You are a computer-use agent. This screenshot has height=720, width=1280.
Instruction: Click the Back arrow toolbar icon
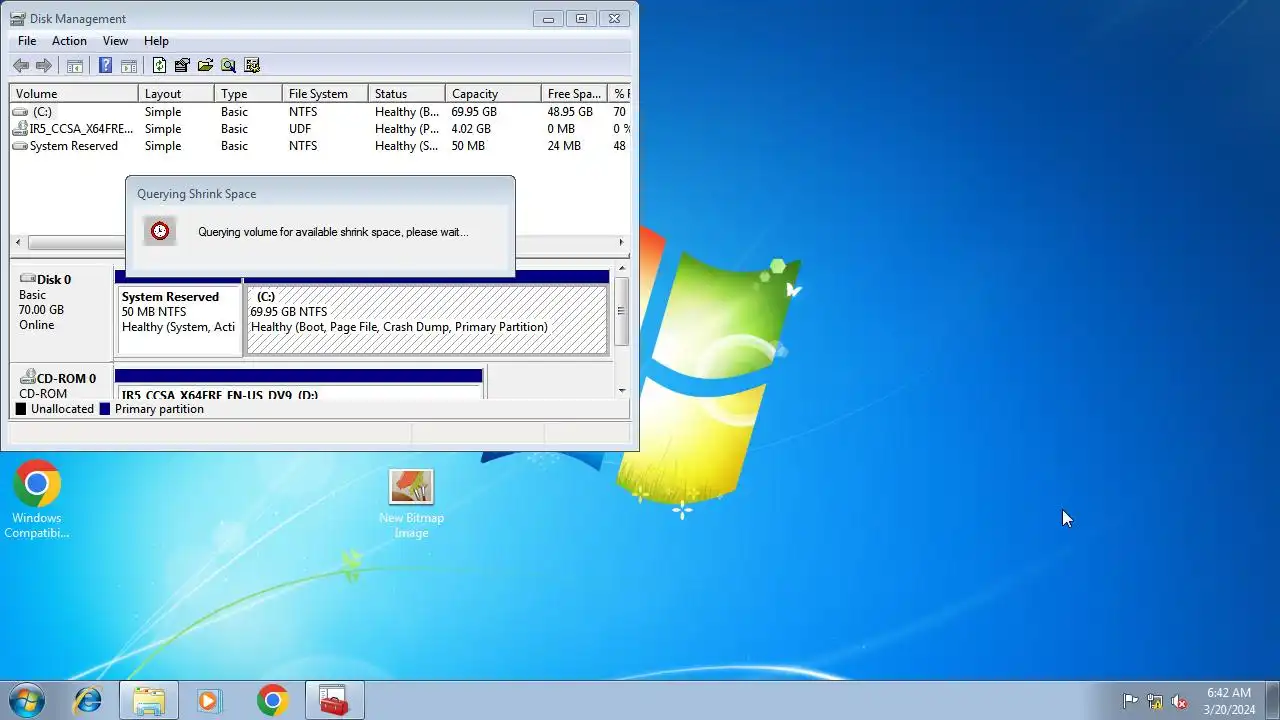21,66
